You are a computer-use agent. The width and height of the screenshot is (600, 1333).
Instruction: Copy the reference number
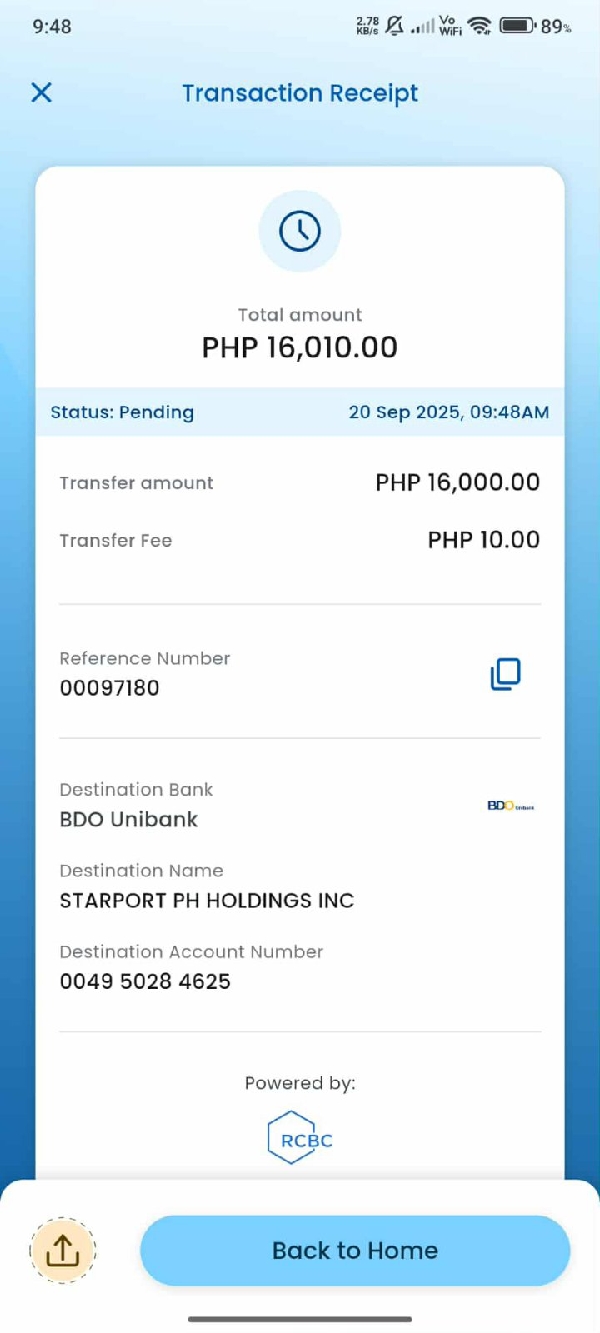pyautogui.click(x=505, y=674)
